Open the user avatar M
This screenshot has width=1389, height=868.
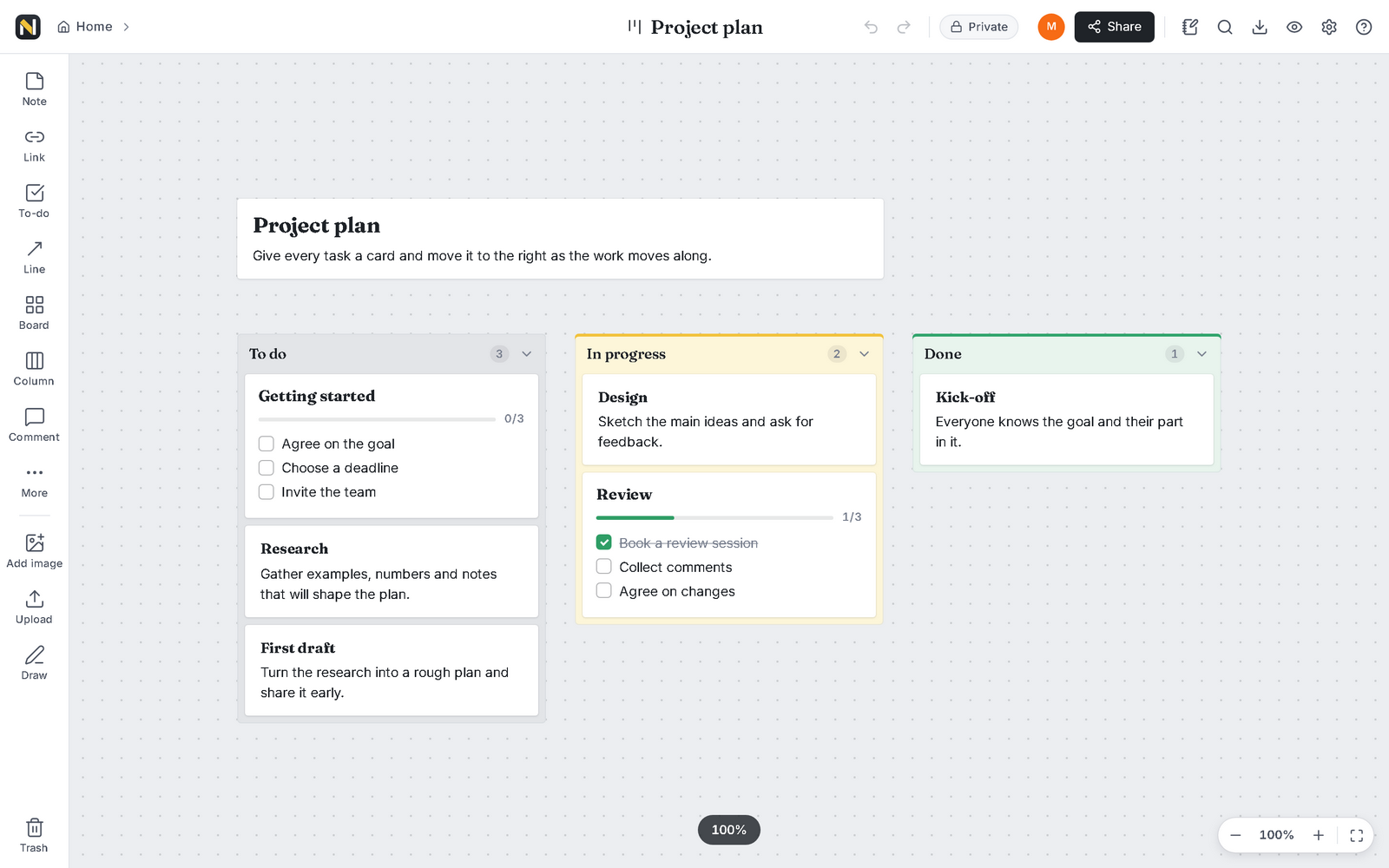pos(1051,27)
